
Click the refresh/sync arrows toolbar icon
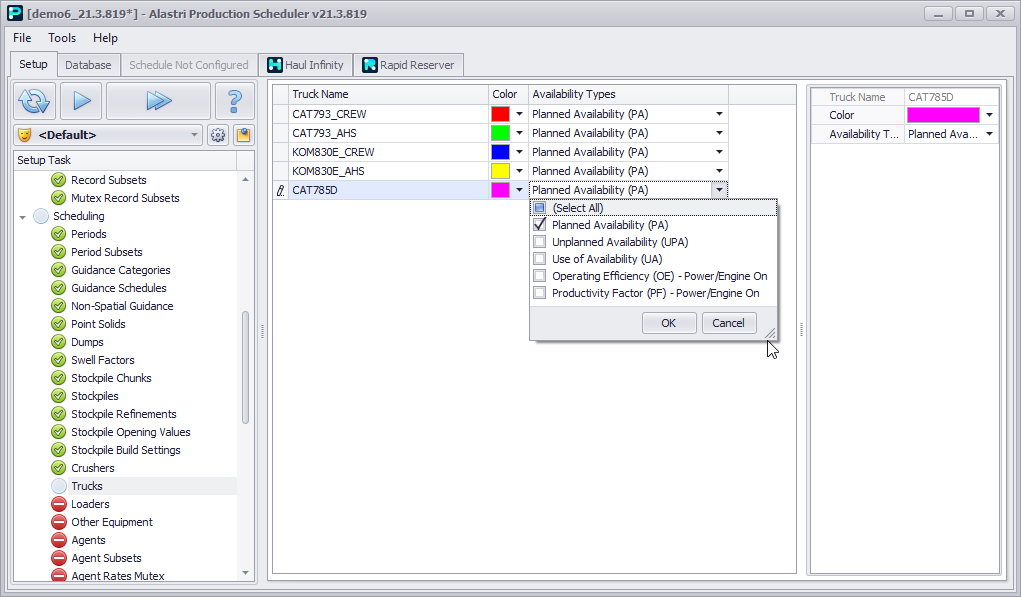(35, 101)
